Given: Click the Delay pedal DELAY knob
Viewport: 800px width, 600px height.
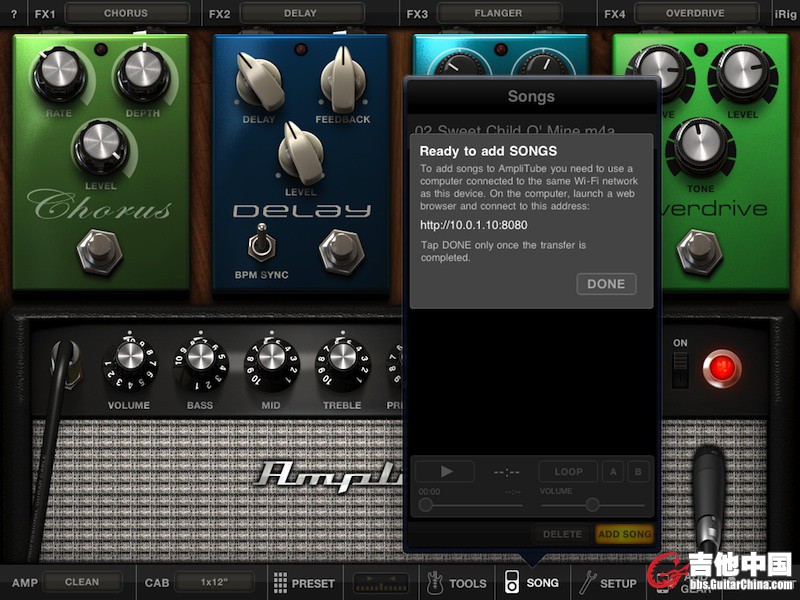Looking at the screenshot, I should tap(259, 82).
